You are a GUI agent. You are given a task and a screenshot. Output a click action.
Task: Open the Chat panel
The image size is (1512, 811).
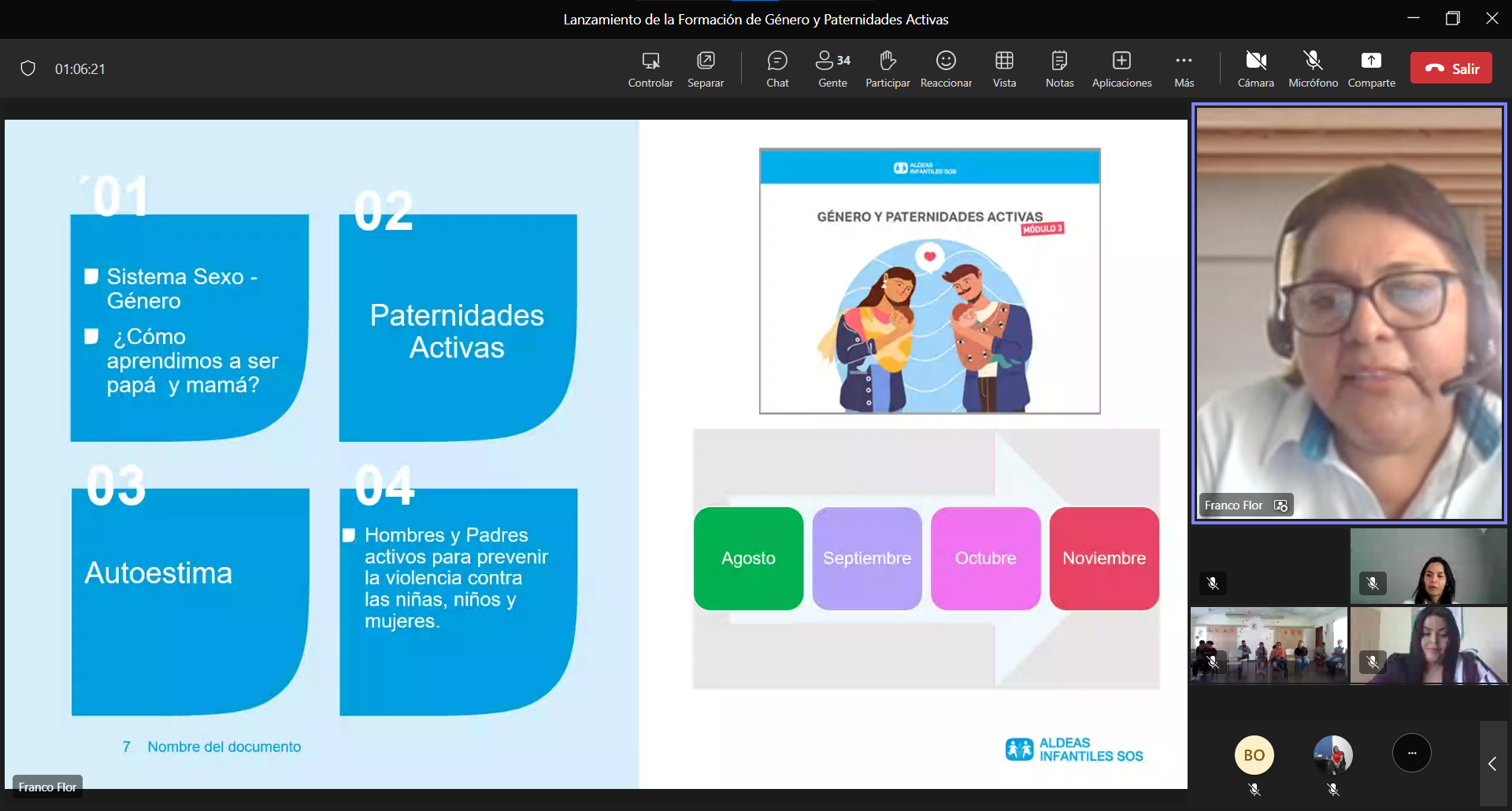777,69
